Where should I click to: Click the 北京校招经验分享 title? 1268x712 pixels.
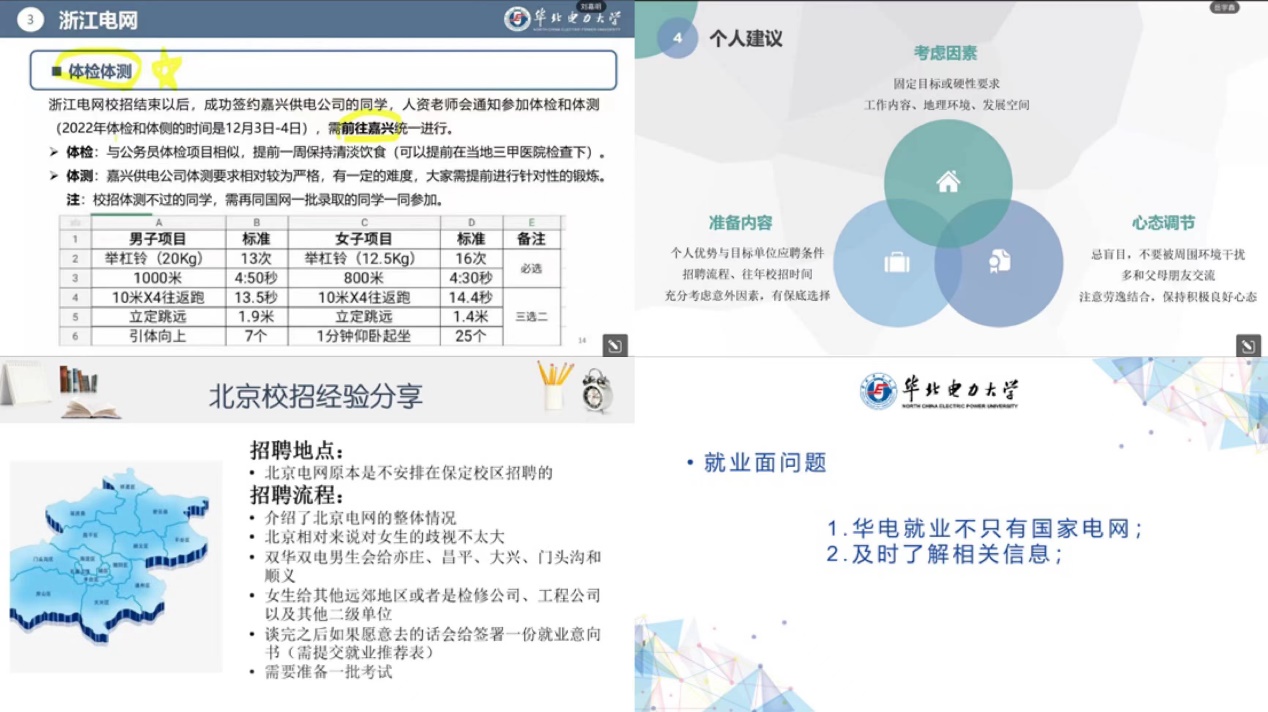[316, 396]
